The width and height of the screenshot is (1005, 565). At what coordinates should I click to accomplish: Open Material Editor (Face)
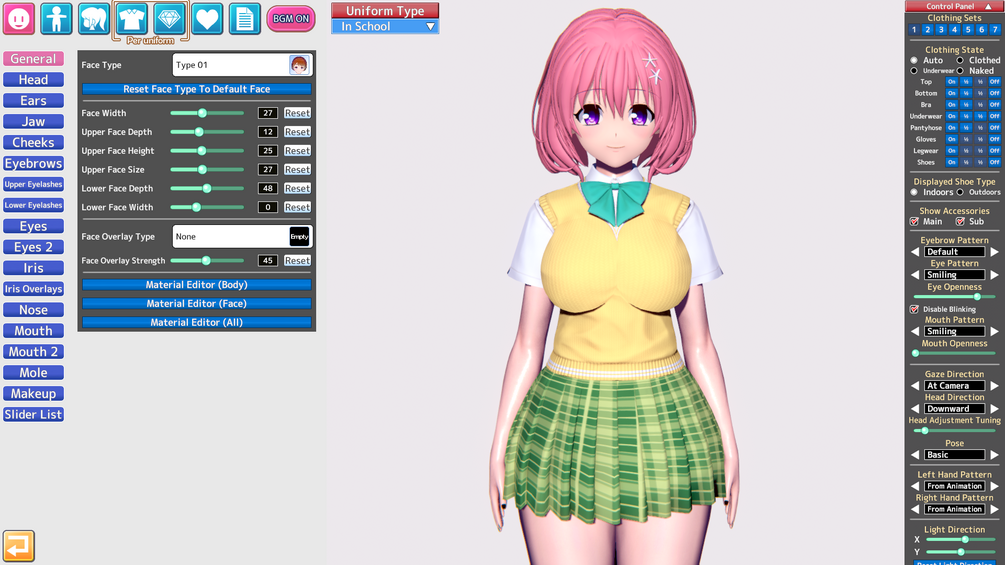click(197, 304)
